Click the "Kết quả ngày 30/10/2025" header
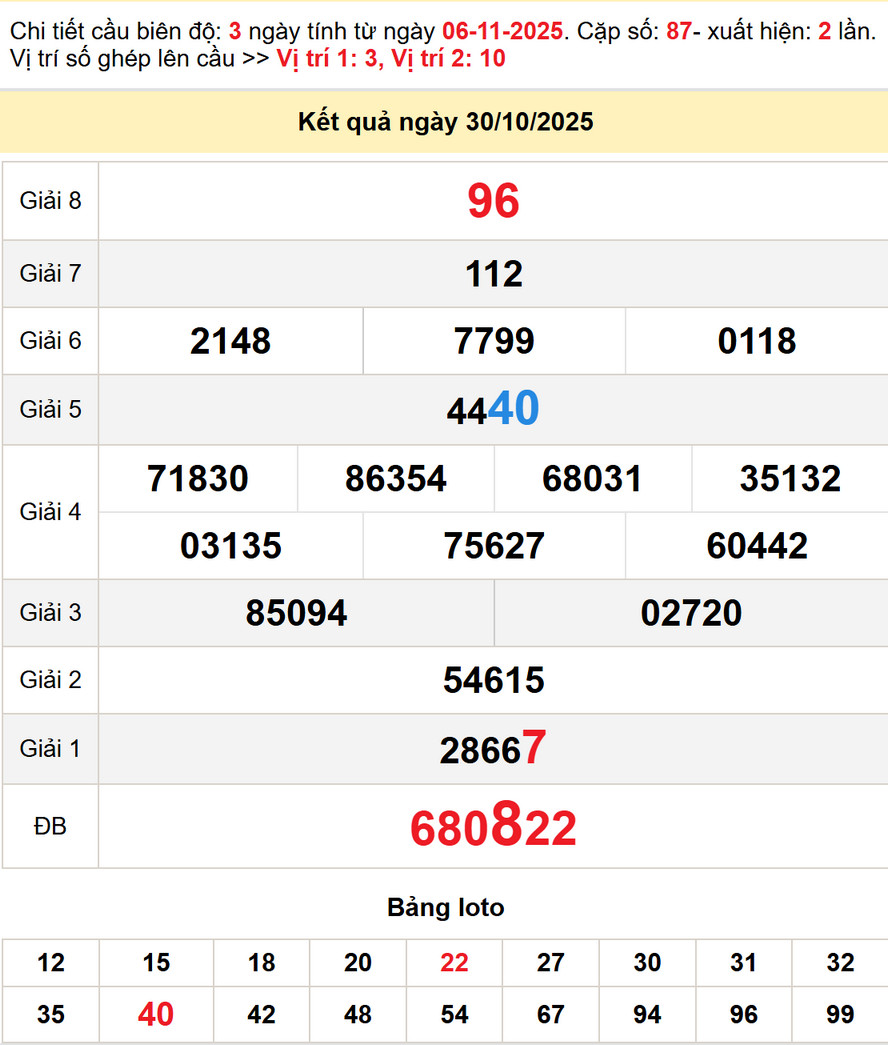Viewport: 888px width, 1045px height. point(445,122)
